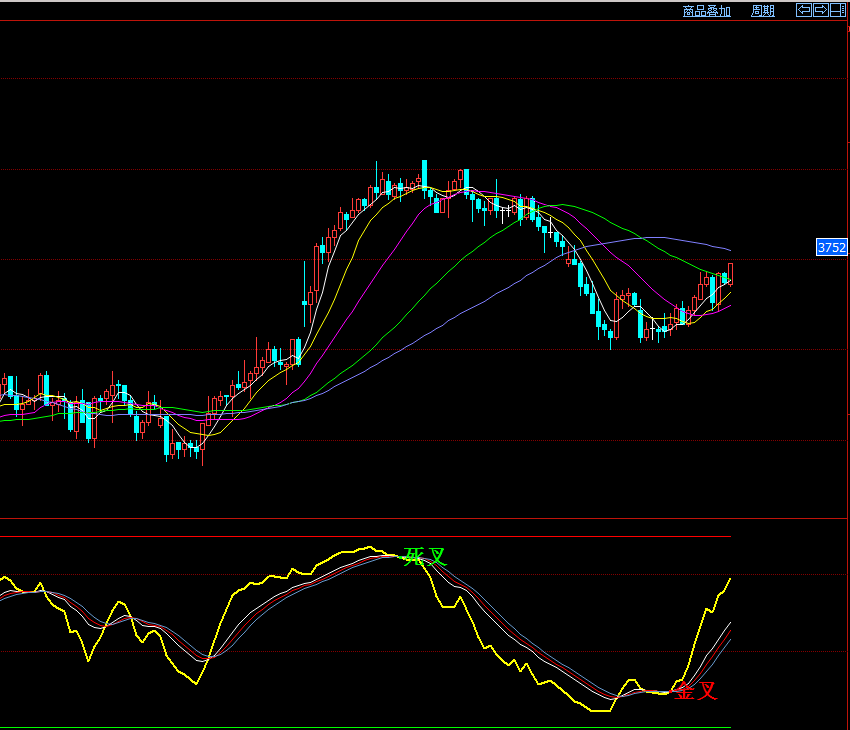Select the red 金叉 marker on indicator
This screenshot has width=850, height=730.
(695, 691)
